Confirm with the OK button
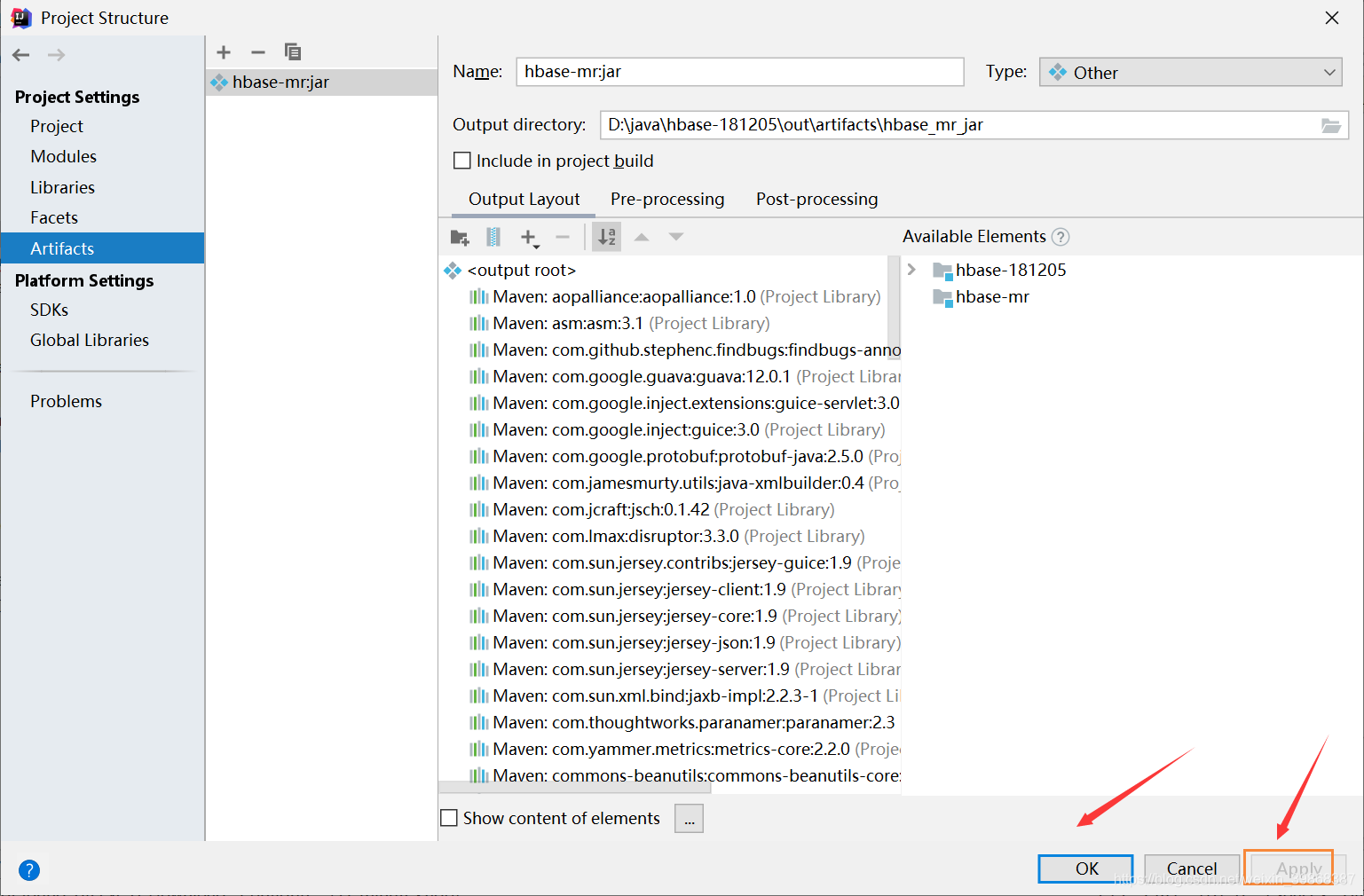 click(x=1086, y=868)
